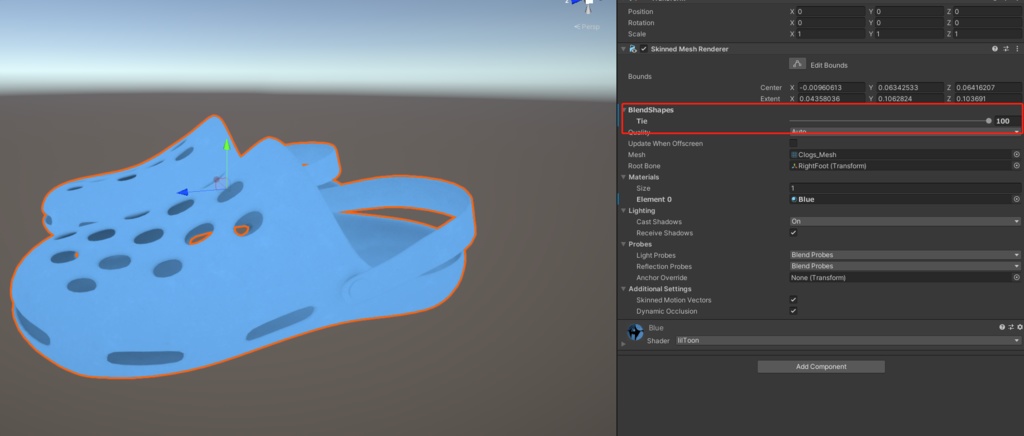Open object picker for Mesh field
The width and height of the screenshot is (1024, 436).
(1016, 155)
